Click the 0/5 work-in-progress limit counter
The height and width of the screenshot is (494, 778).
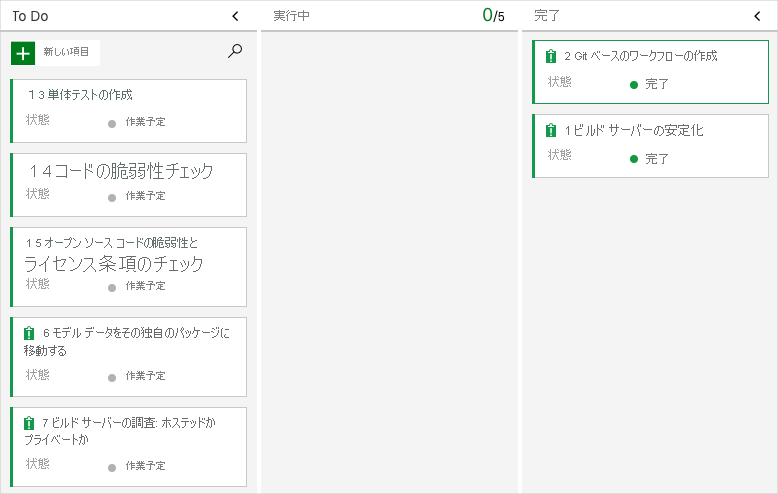pyautogui.click(x=493, y=15)
